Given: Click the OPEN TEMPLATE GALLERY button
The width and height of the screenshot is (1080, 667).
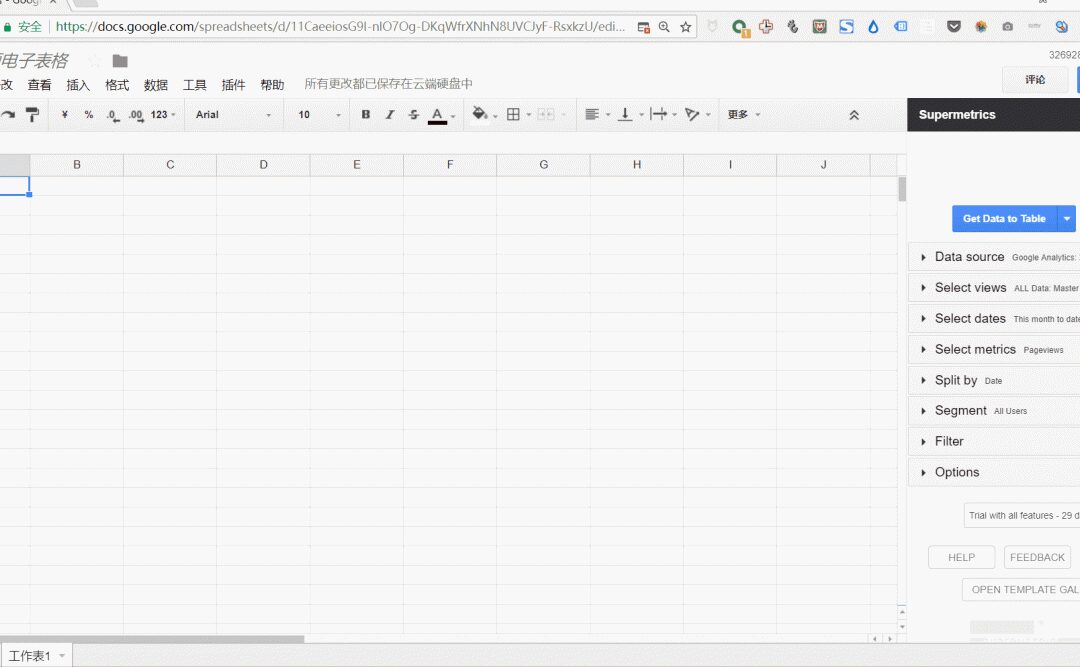Looking at the screenshot, I should point(1021,589).
